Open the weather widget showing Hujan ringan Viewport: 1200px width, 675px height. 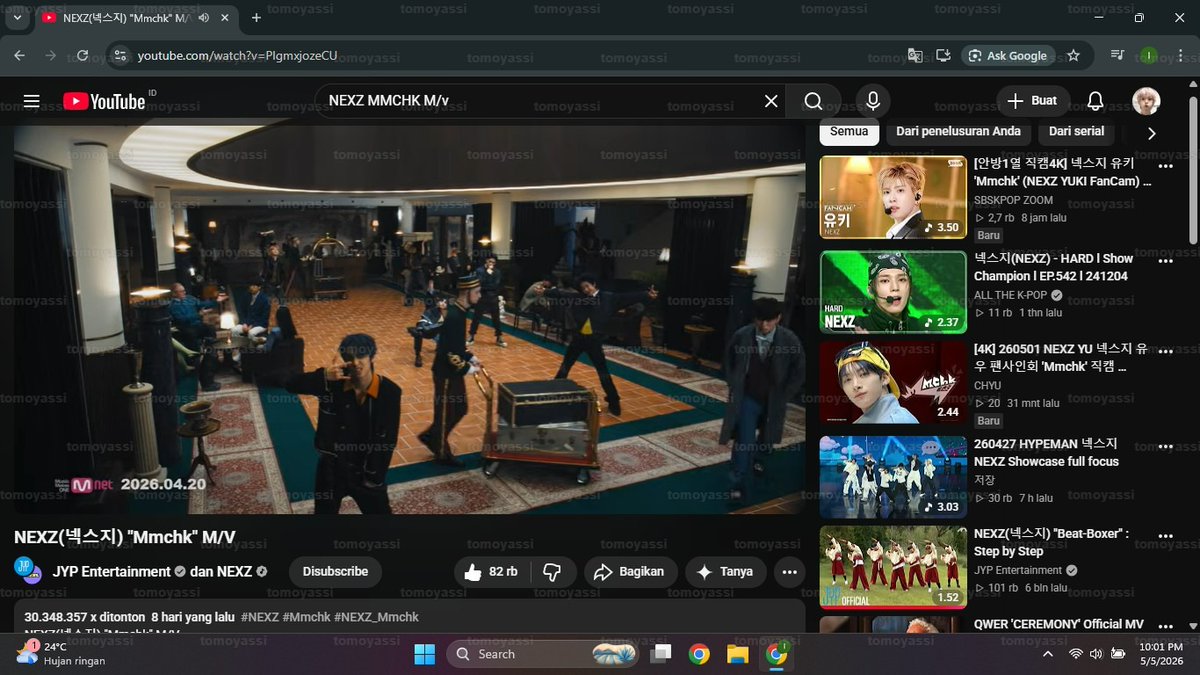point(62,654)
